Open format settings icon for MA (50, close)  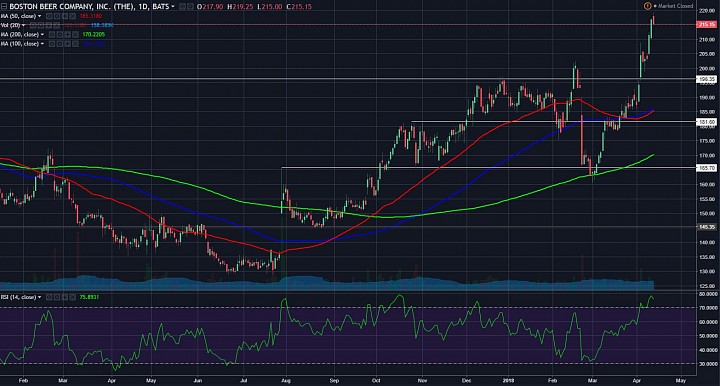point(56,16)
